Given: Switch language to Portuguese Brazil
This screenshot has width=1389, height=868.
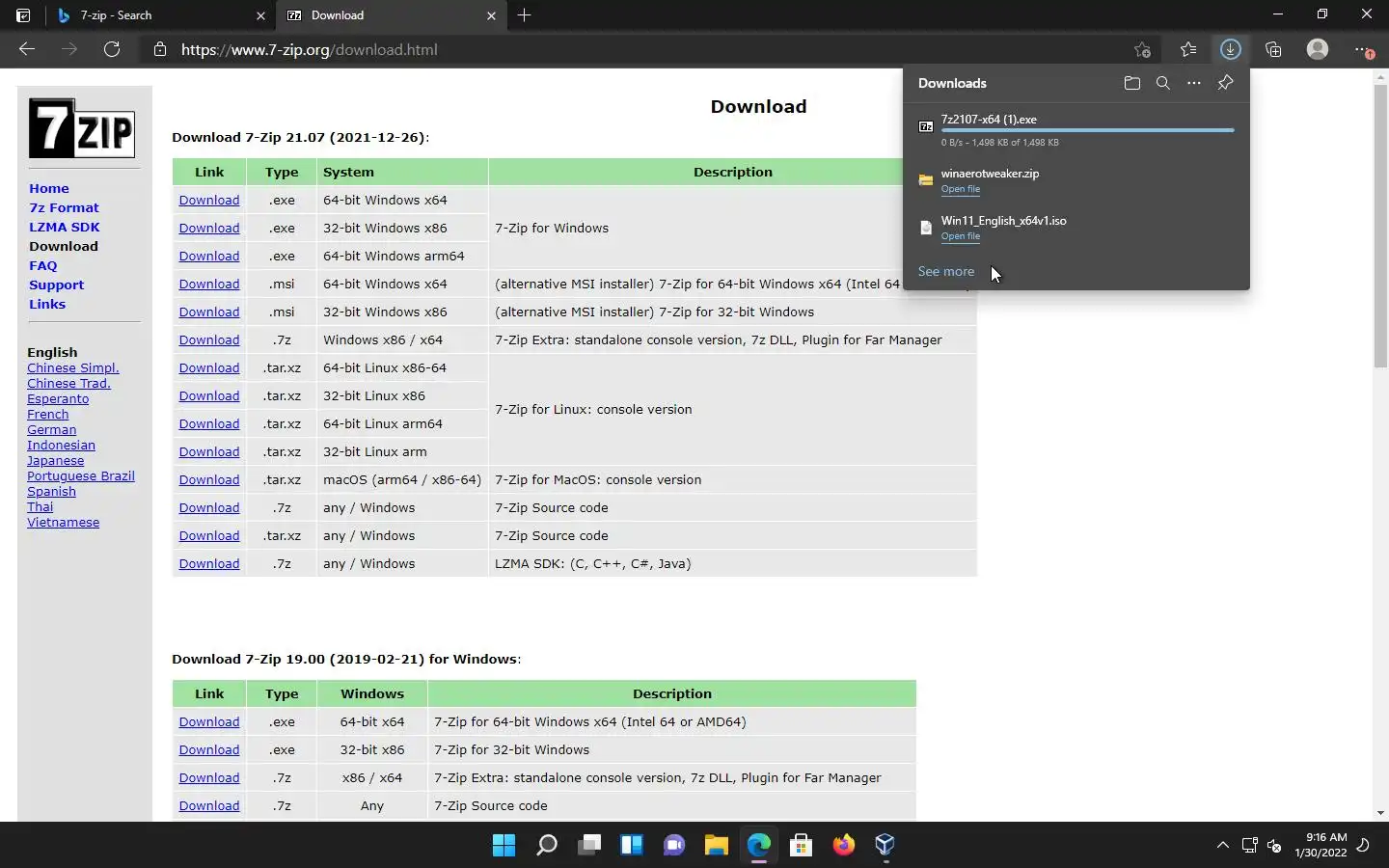Looking at the screenshot, I should coord(81,476).
